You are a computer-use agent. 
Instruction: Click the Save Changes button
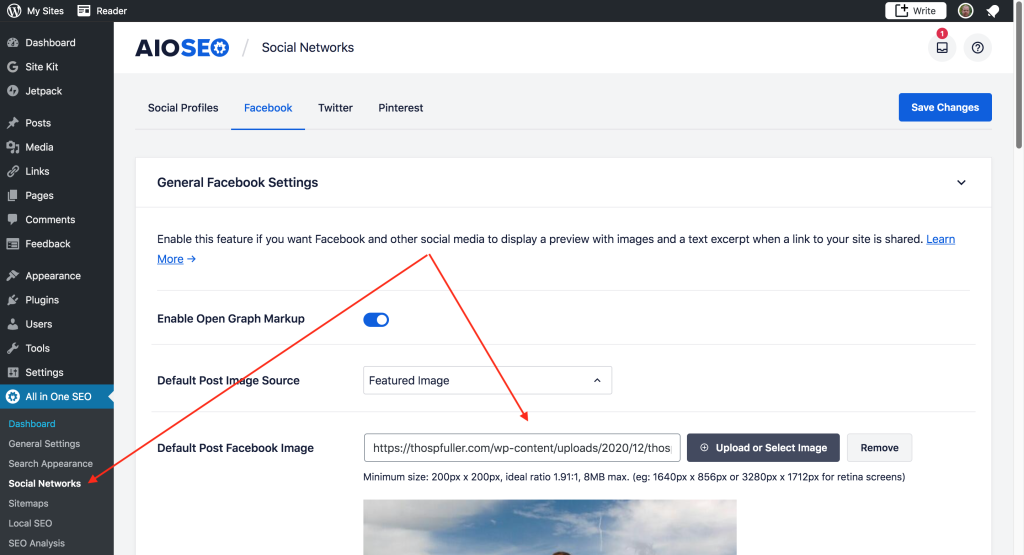tap(945, 107)
